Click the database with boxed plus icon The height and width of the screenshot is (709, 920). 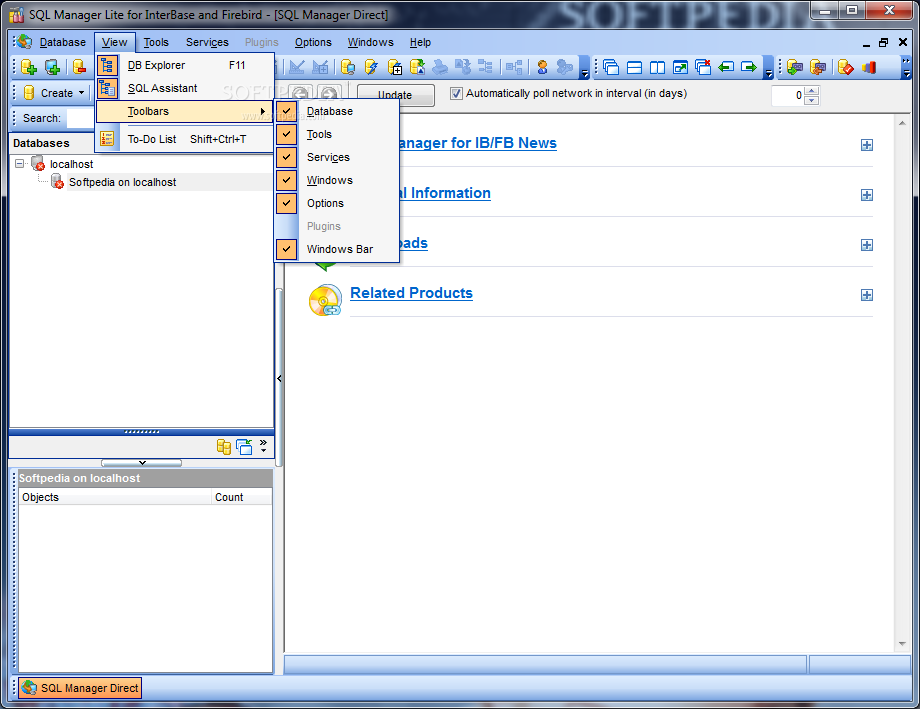tap(394, 67)
